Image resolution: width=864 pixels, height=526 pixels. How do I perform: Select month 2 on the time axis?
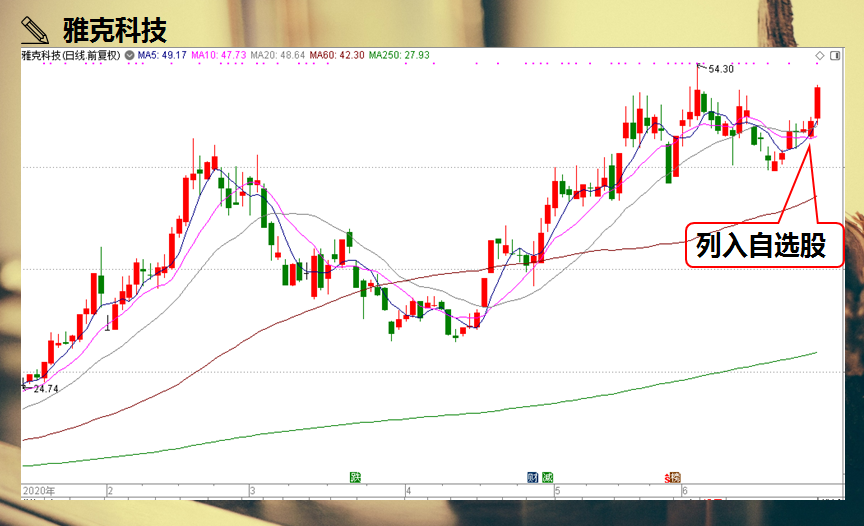110,491
